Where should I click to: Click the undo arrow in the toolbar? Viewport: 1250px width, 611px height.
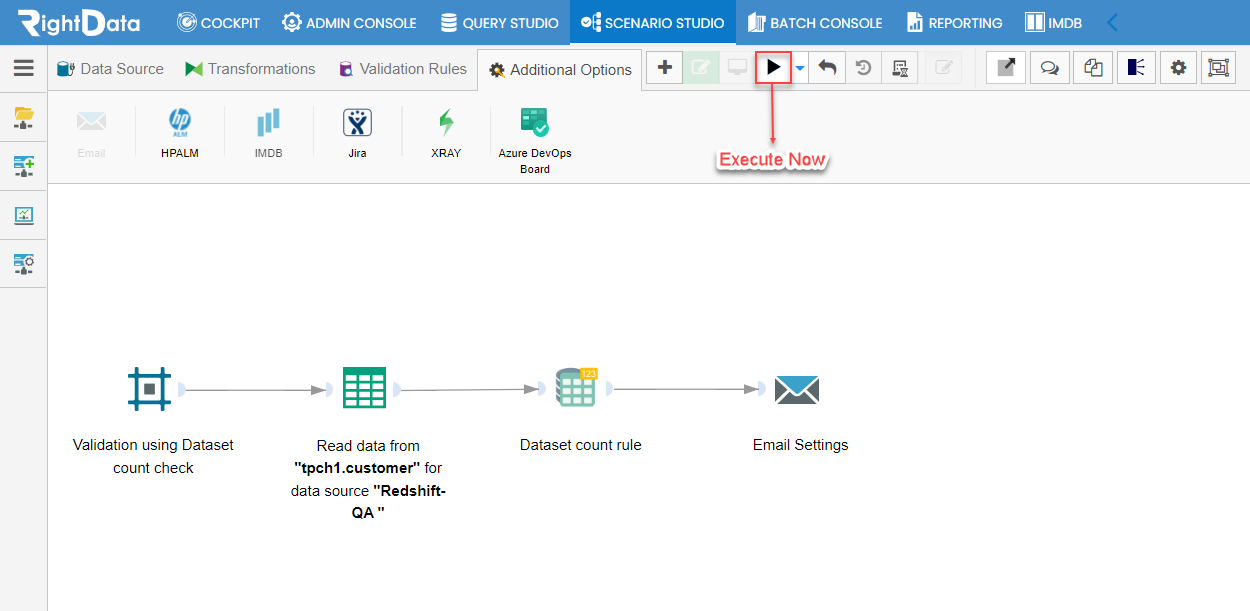[x=828, y=67]
